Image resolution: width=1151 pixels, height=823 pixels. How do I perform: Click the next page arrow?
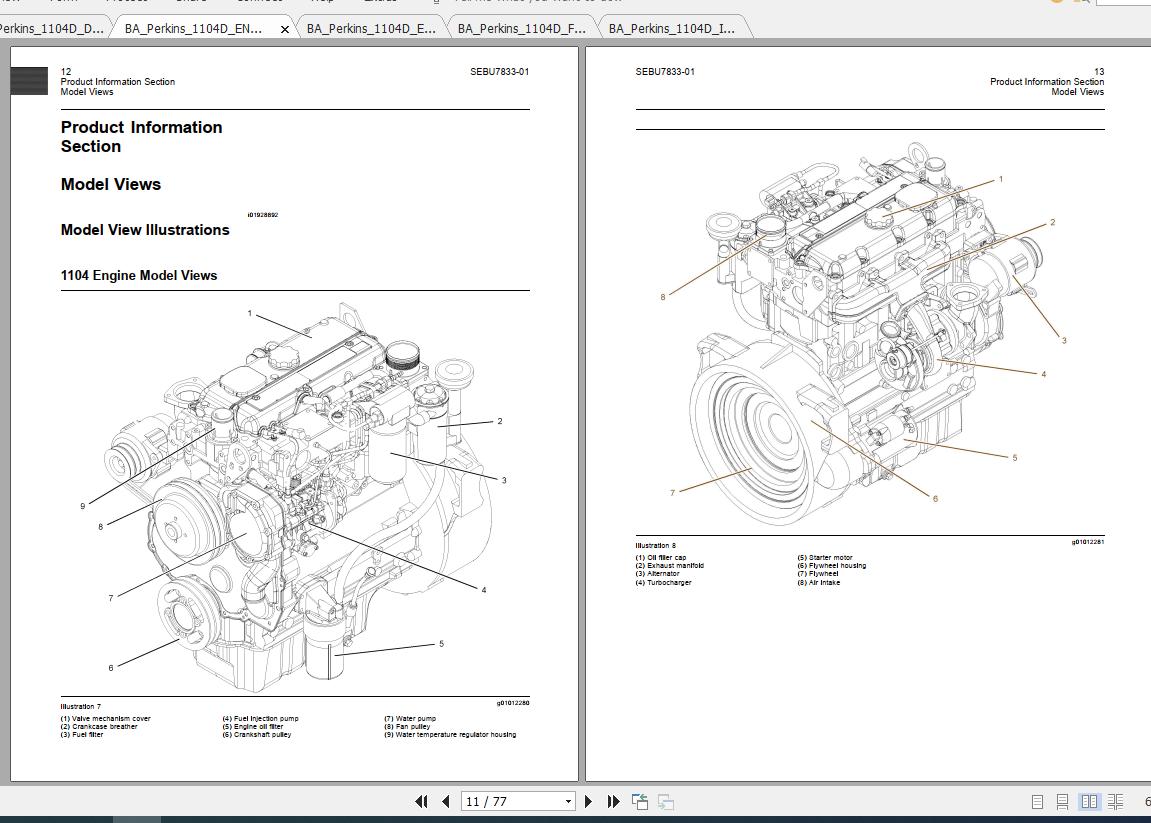point(588,801)
